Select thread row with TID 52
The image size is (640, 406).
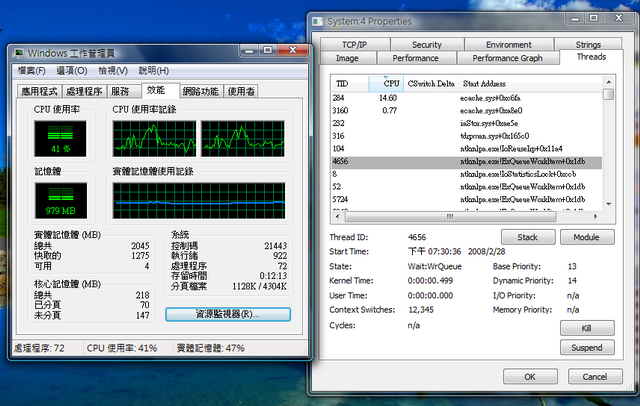tap(467, 187)
